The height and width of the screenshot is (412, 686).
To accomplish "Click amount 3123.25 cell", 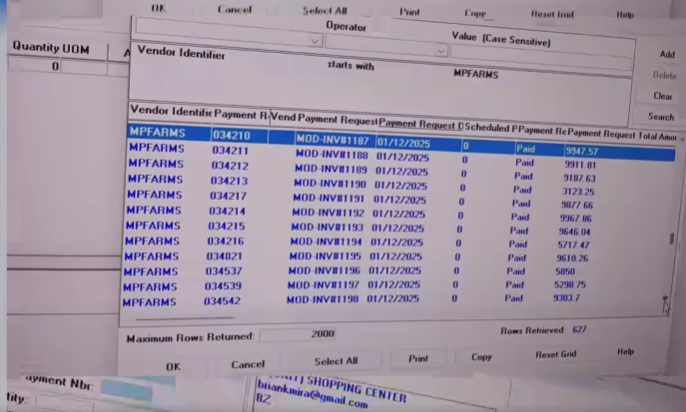I will coord(578,192).
